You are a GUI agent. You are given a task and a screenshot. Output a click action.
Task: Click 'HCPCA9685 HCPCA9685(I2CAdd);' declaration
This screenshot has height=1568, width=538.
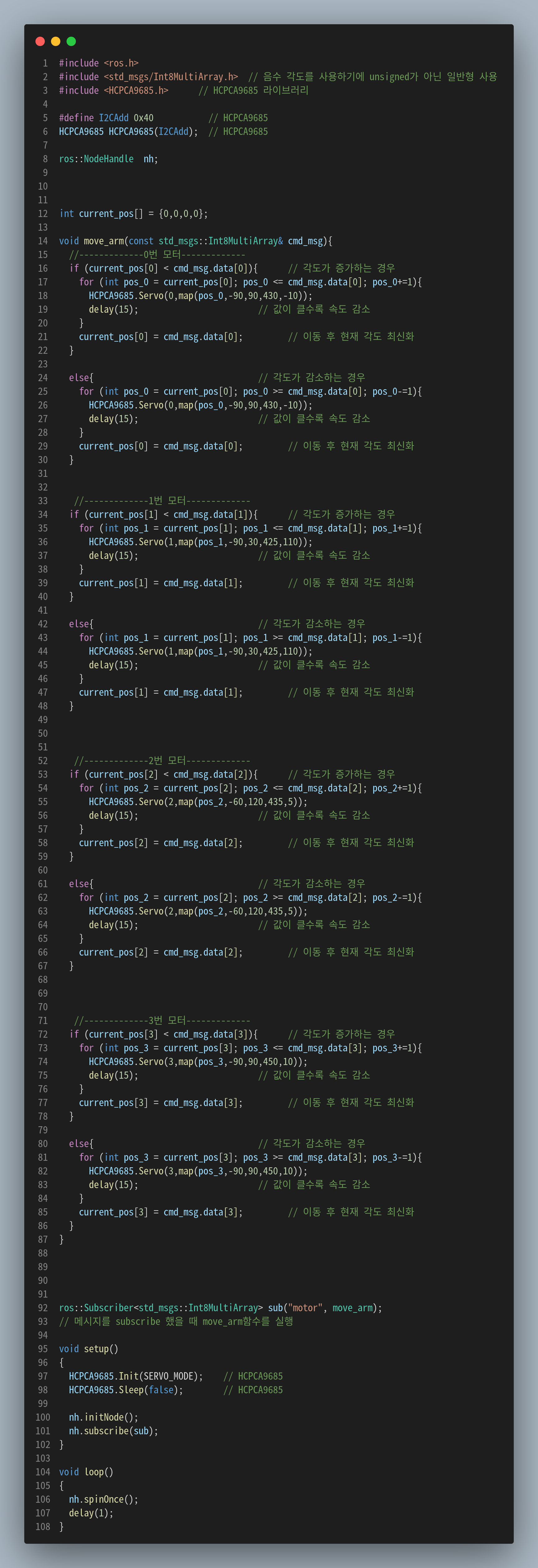(128, 131)
